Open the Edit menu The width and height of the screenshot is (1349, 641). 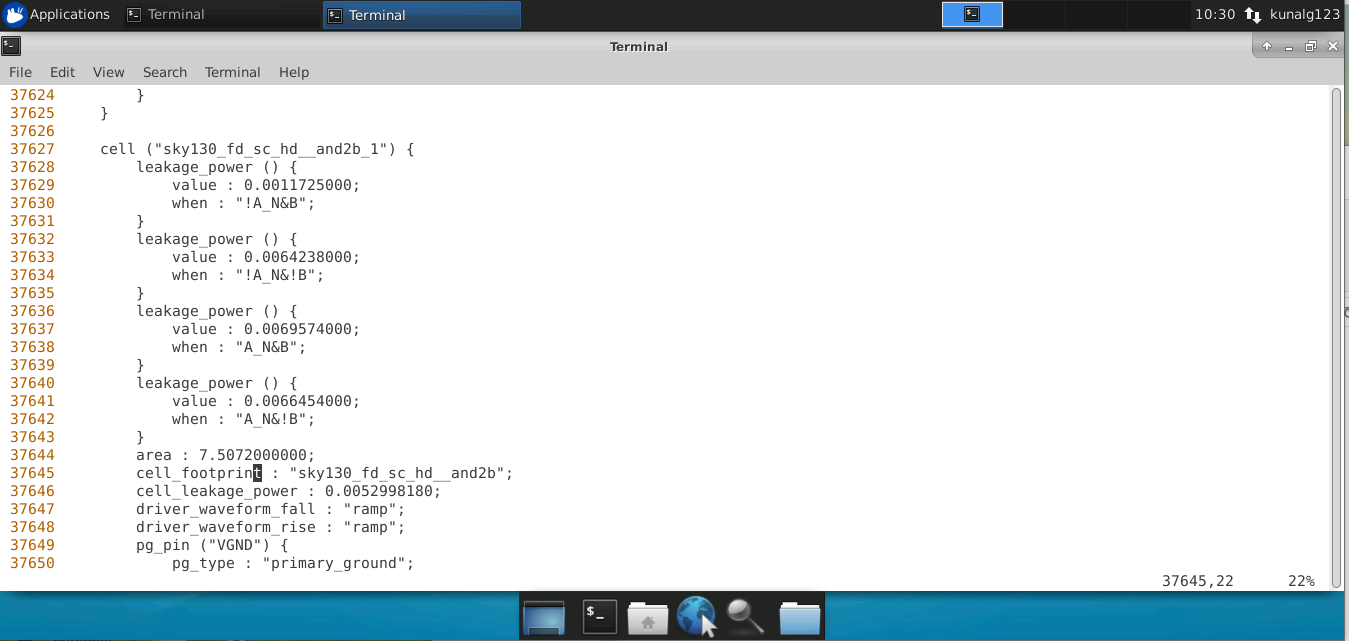[x=62, y=72]
